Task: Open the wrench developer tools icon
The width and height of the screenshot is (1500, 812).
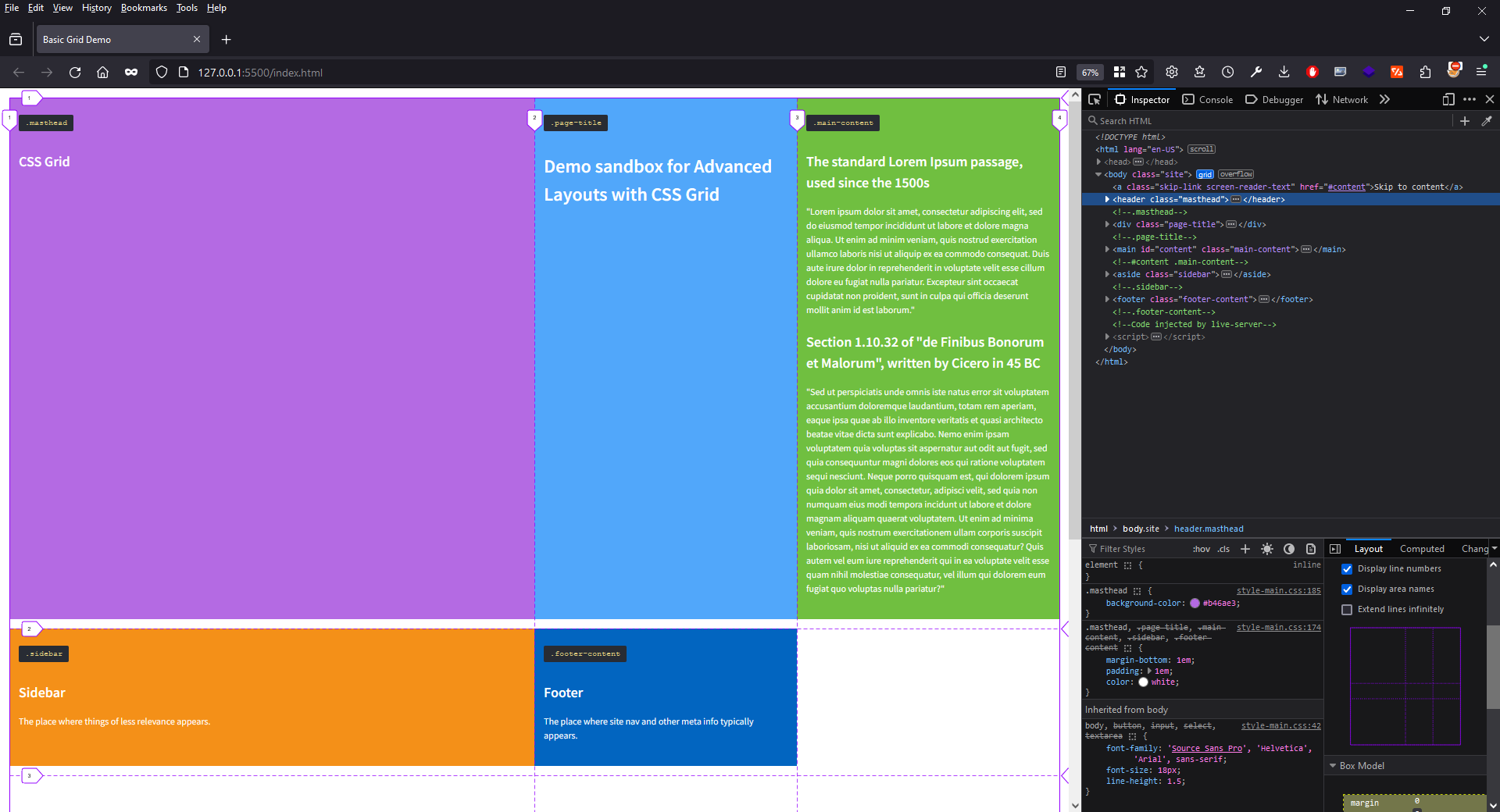Action: click(x=1256, y=72)
